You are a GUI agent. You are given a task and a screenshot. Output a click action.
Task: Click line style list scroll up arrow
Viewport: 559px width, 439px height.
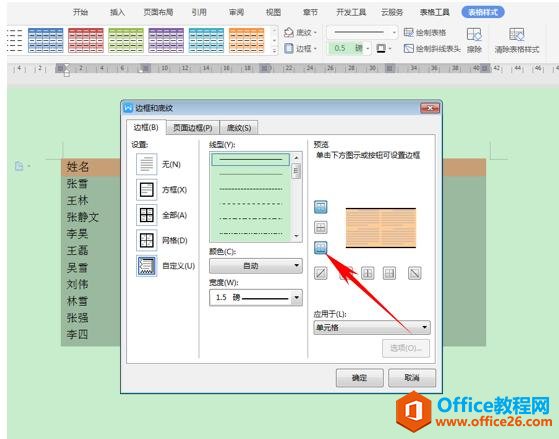(296, 157)
